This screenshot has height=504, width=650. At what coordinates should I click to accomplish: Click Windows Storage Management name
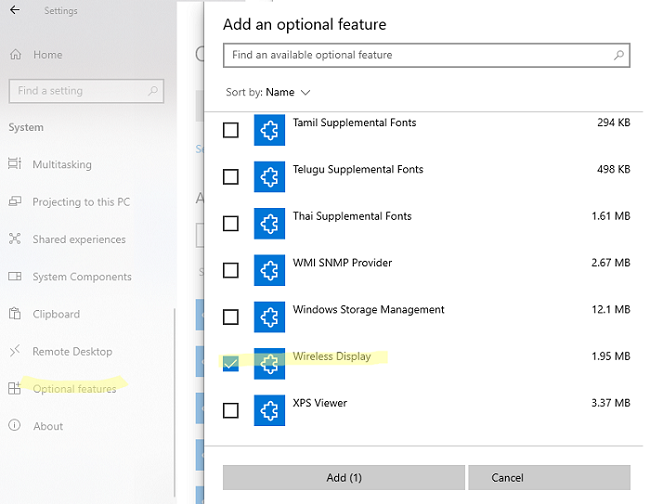point(368,310)
